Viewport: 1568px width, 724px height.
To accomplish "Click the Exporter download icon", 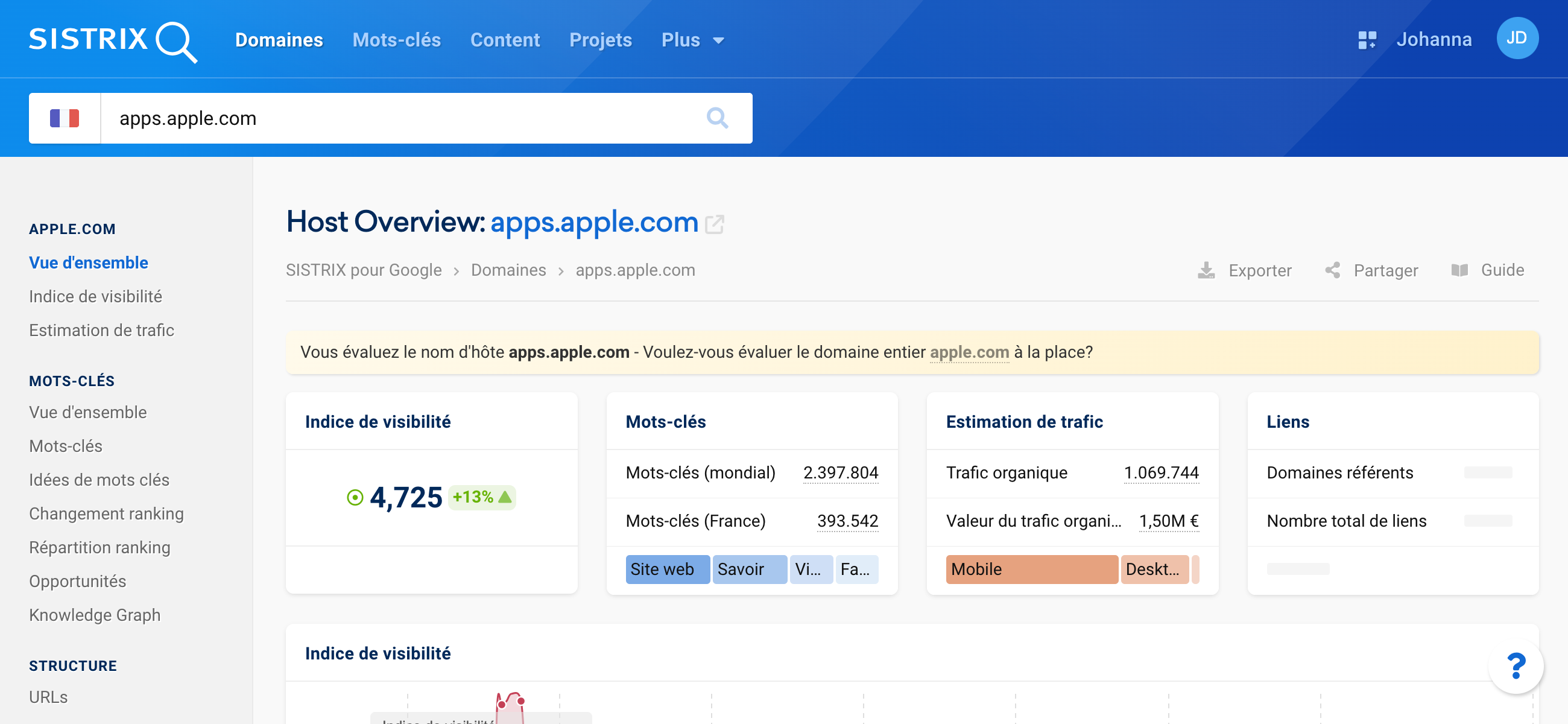I will pos(1206,270).
